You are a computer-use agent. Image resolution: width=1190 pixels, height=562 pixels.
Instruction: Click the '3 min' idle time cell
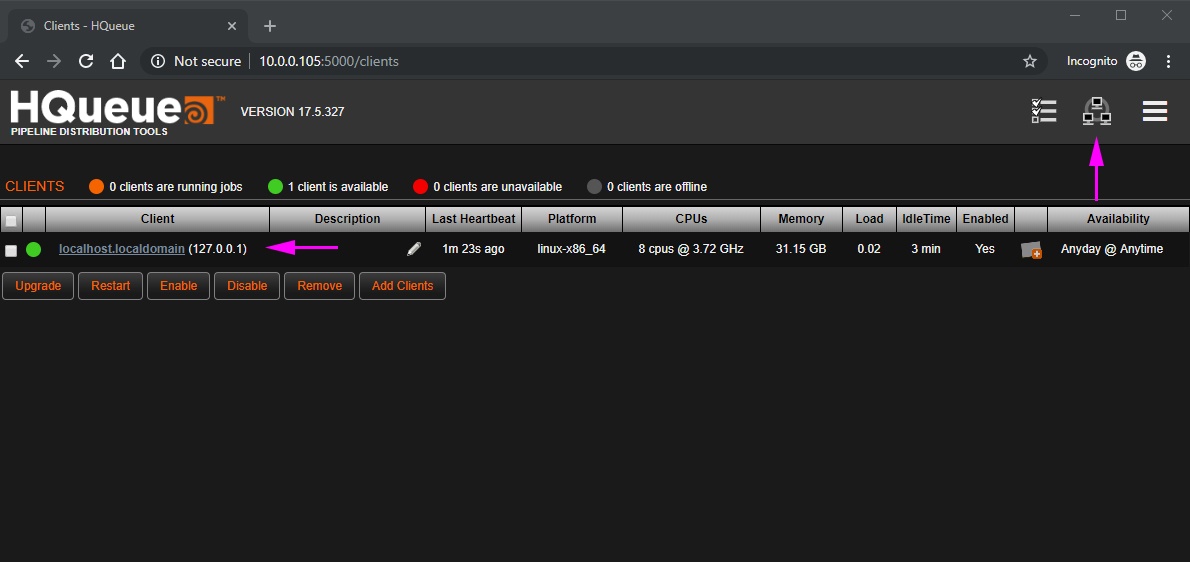(926, 249)
